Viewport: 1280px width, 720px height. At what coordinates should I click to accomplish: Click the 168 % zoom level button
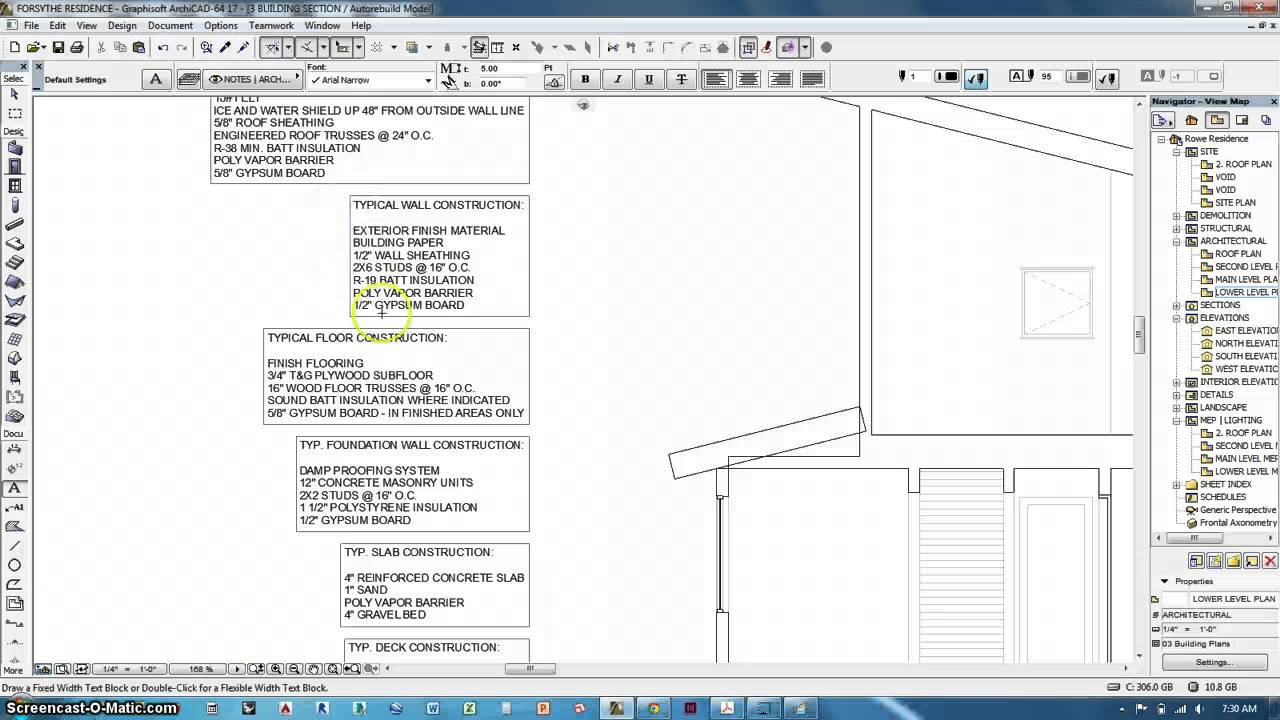coord(200,669)
